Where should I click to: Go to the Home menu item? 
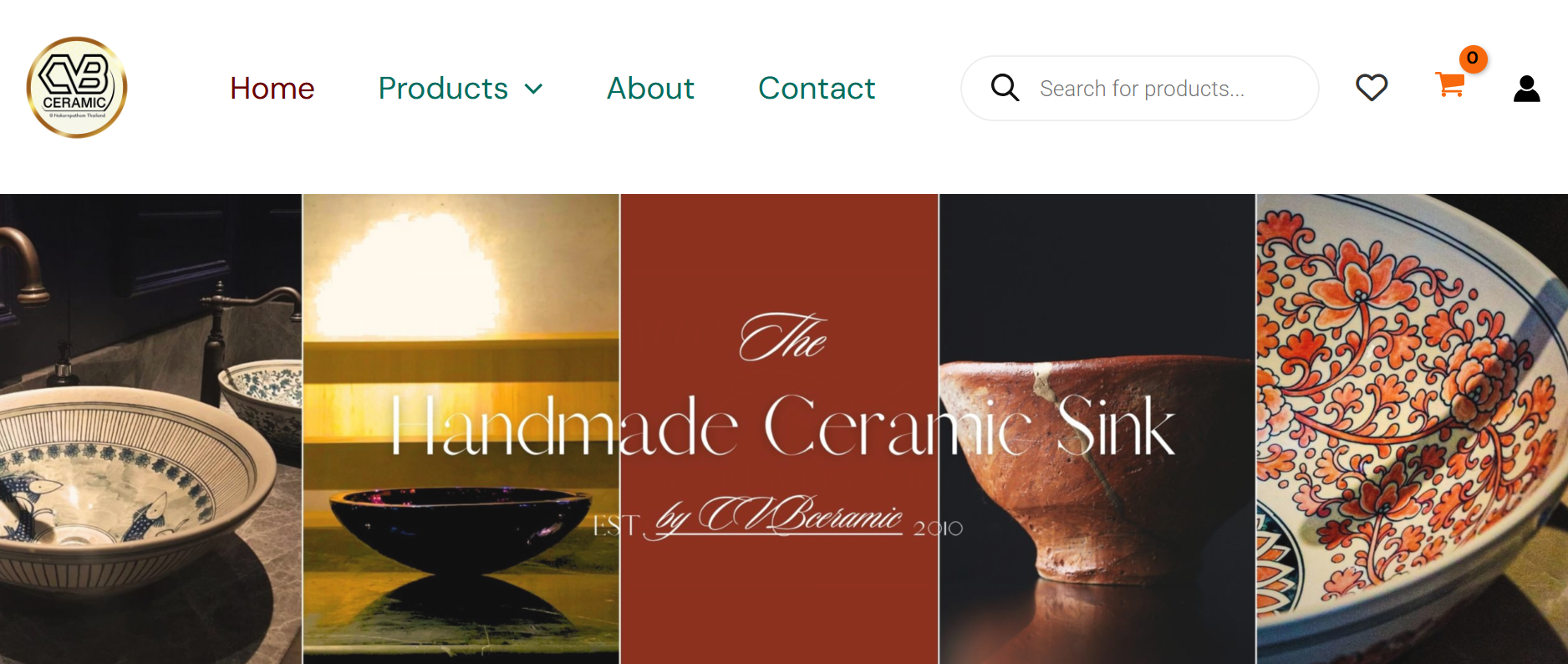click(272, 88)
